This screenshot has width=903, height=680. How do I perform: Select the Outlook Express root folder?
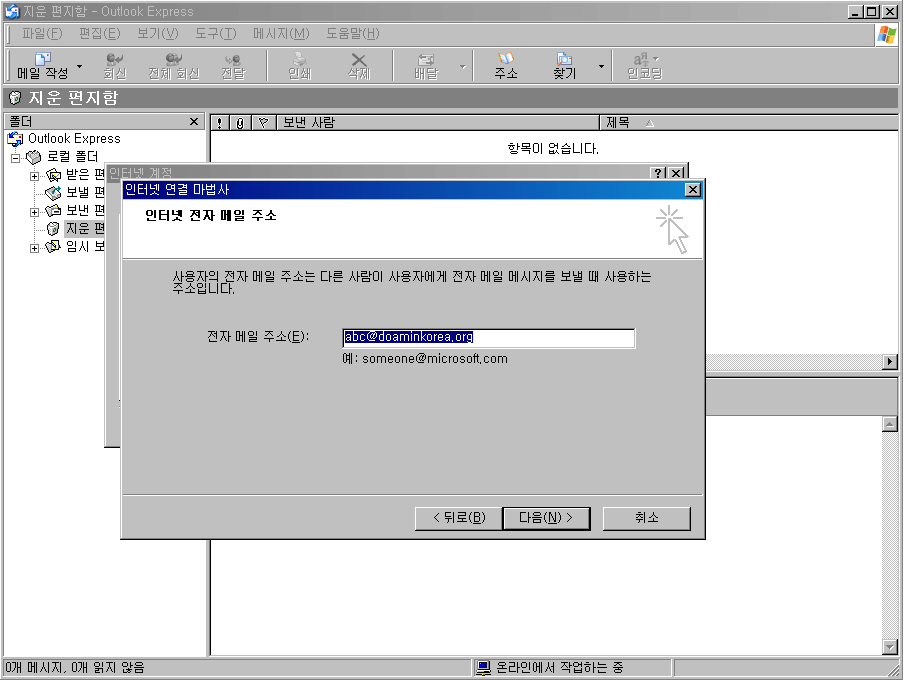pos(74,139)
